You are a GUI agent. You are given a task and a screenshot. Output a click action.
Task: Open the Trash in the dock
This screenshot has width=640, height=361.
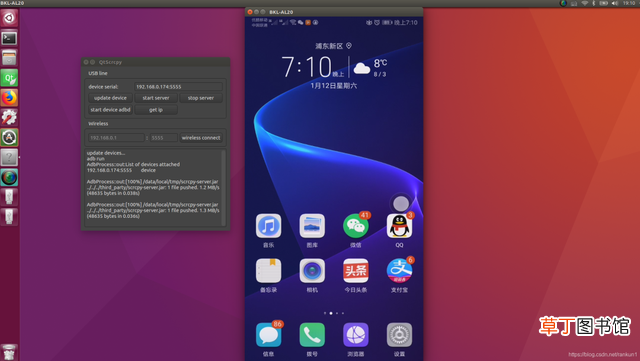[x=9, y=352]
